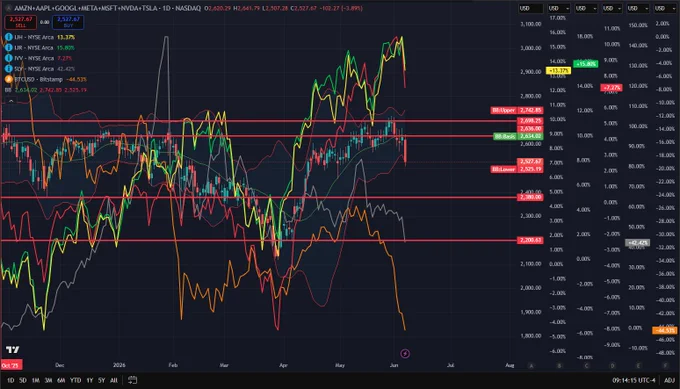
Task: Click the green +15.80% scale label
Action: click(585, 64)
